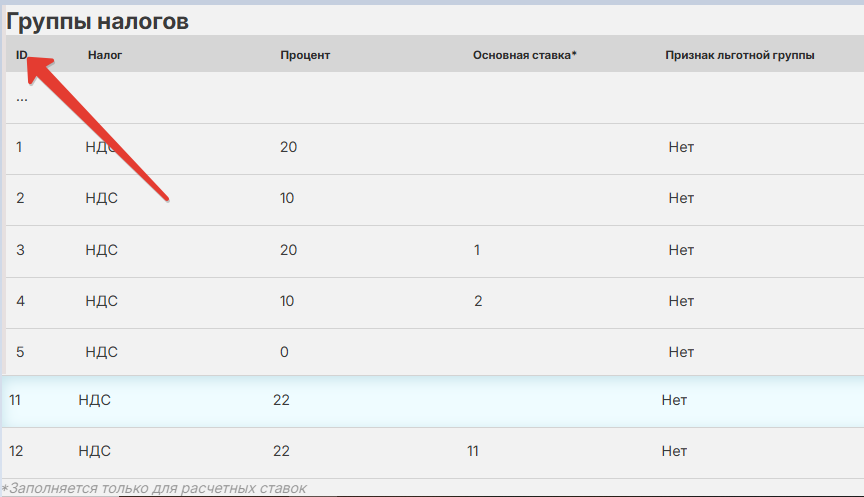Select the ID cell of row 12
Screen dimensions: 864x497
click(x=16, y=451)
